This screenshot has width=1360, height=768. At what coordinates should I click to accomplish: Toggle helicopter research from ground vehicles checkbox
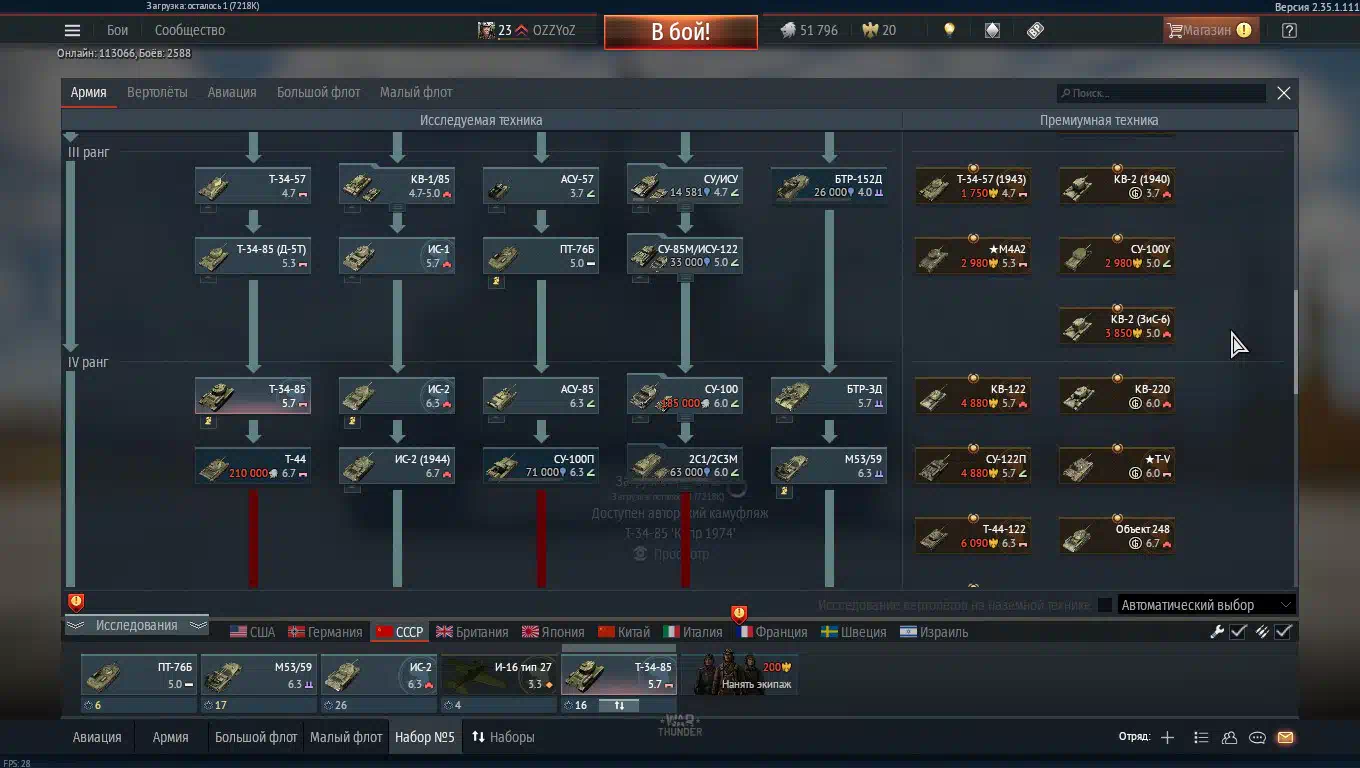(1104, 605)
